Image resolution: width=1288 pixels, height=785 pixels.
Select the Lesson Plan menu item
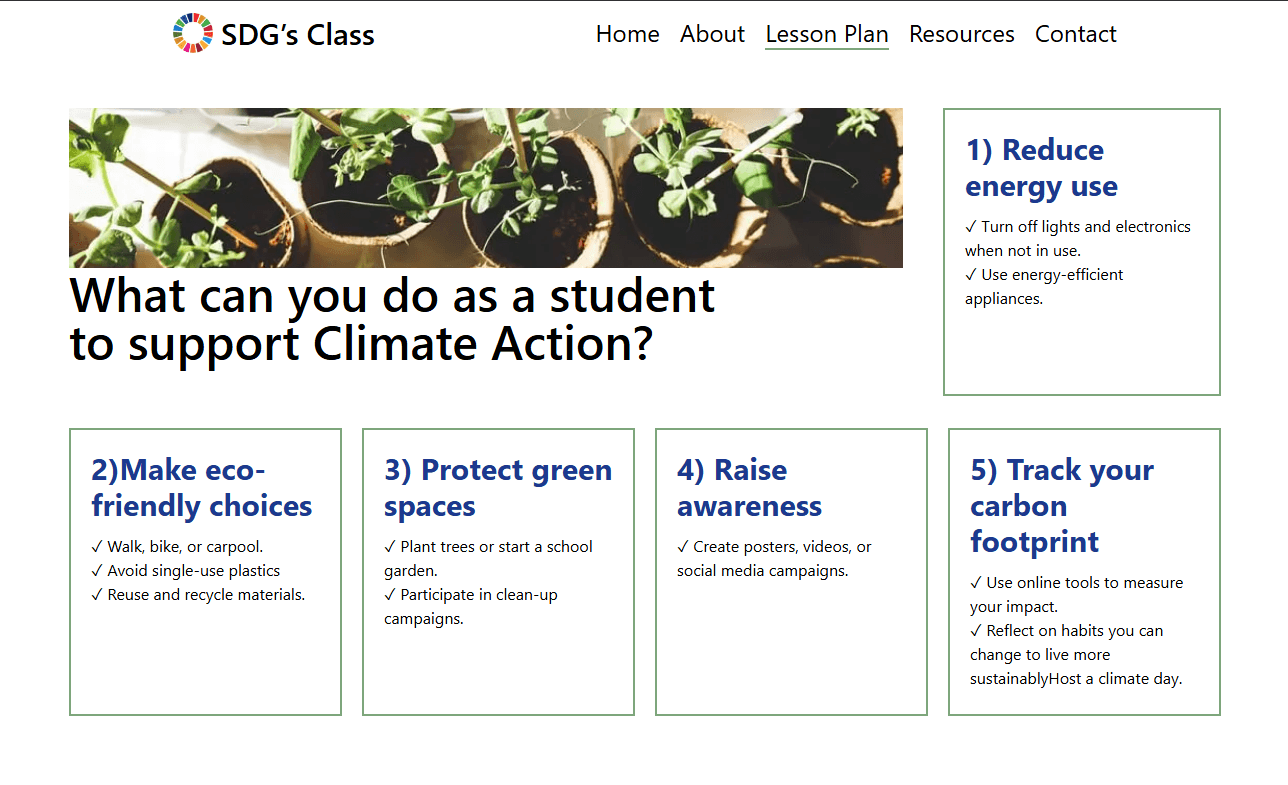coord(826,34)
